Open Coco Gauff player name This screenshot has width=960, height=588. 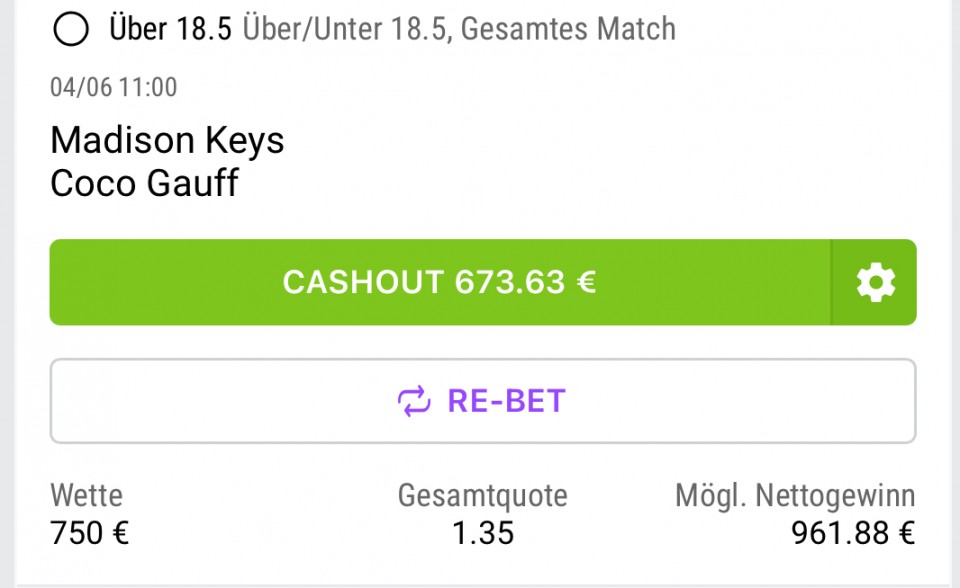point(144,183)
